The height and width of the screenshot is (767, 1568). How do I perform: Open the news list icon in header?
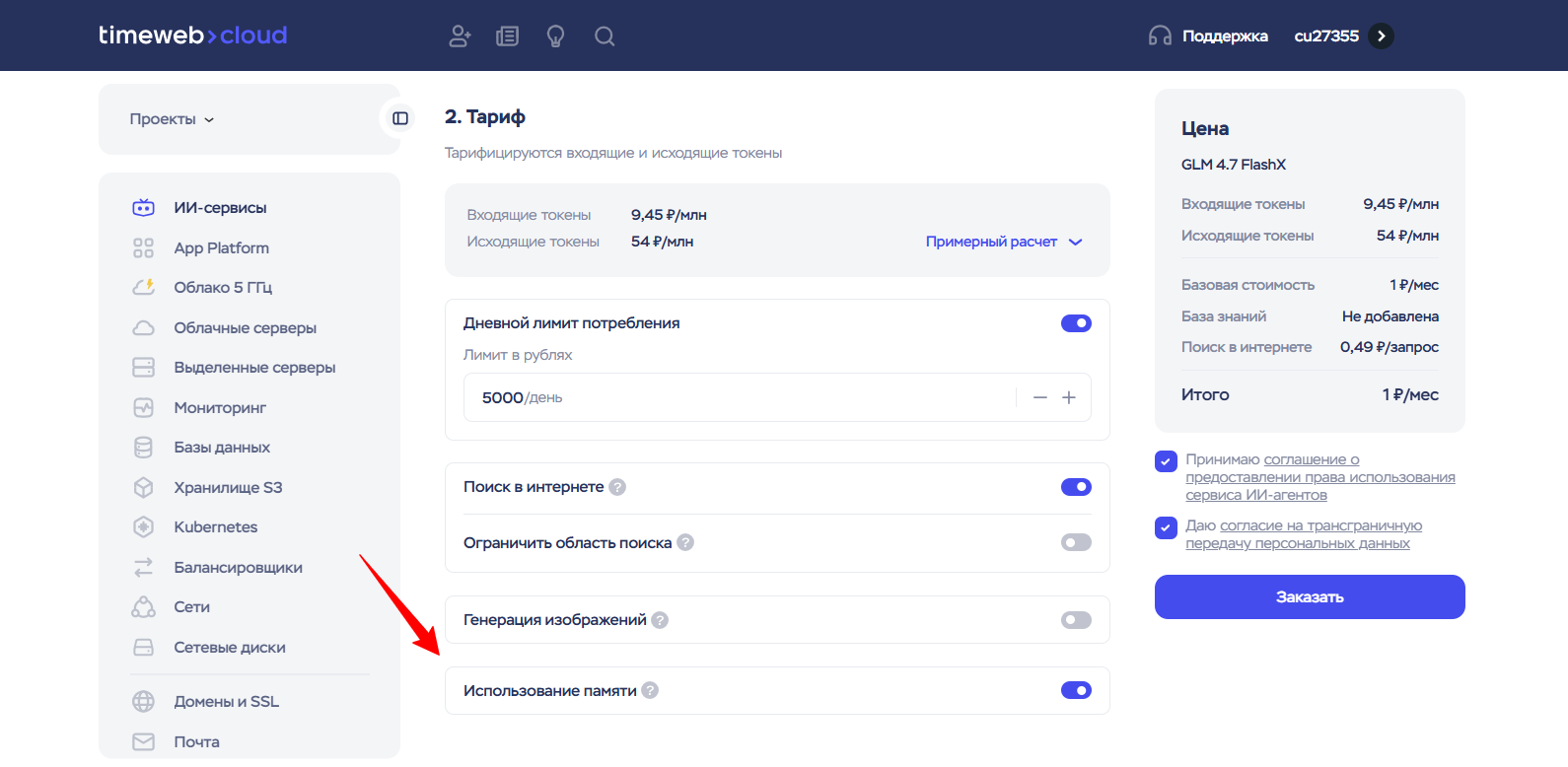507,36
